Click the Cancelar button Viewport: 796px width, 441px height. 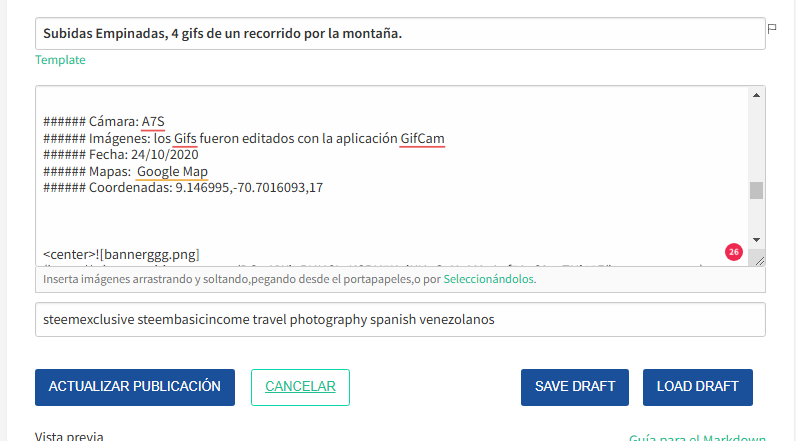pos(300,387)
